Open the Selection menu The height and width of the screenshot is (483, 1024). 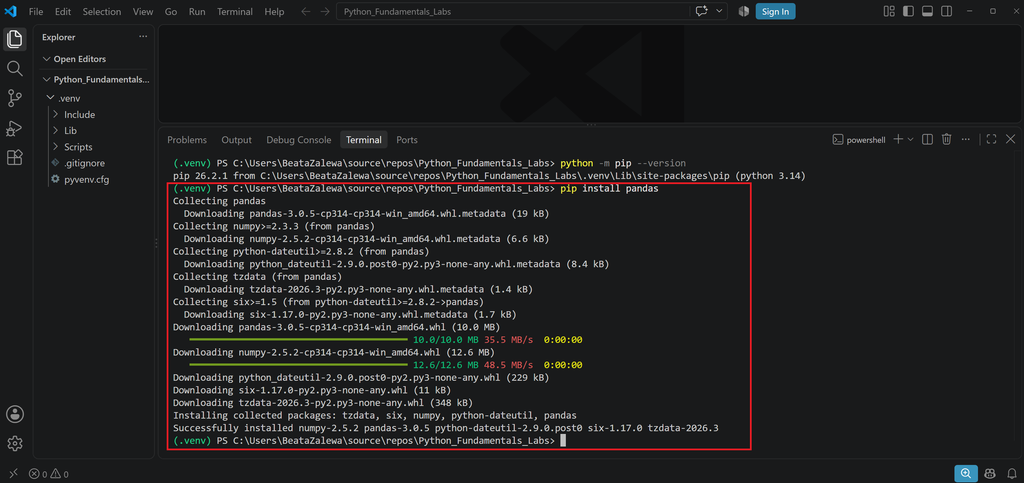click(101, 12)
